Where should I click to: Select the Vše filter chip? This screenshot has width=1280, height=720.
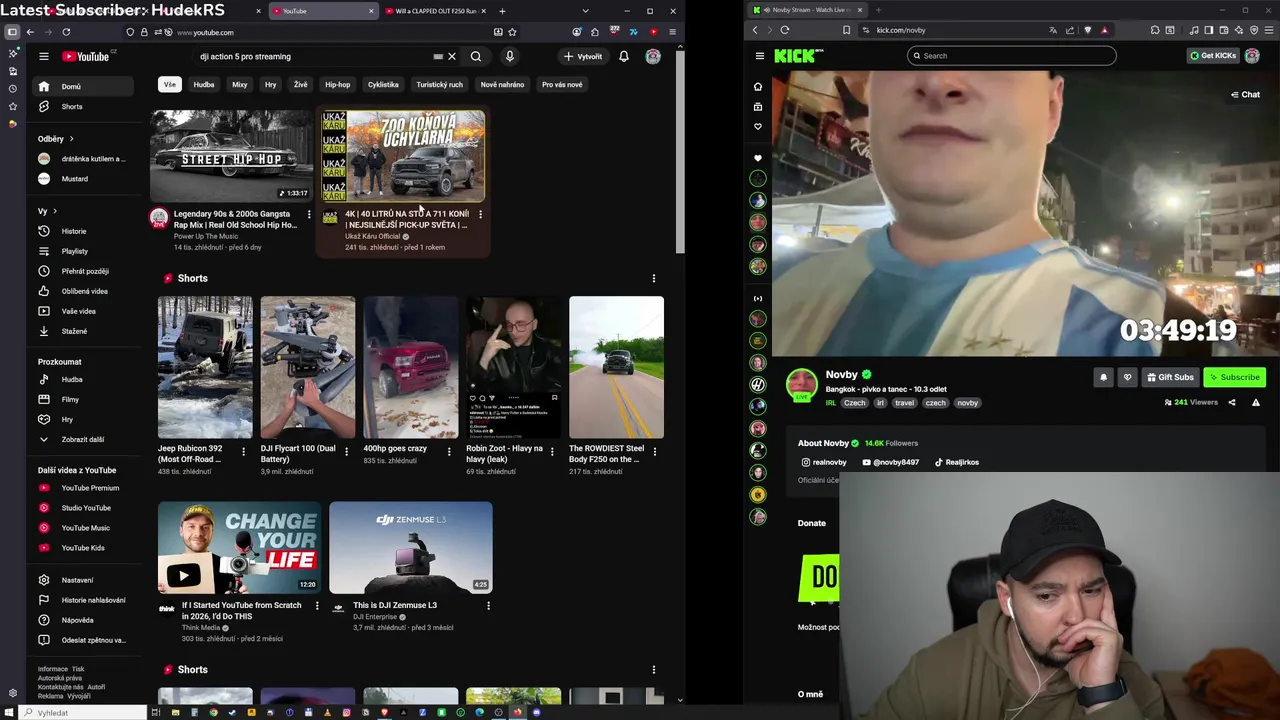point(169,84)
